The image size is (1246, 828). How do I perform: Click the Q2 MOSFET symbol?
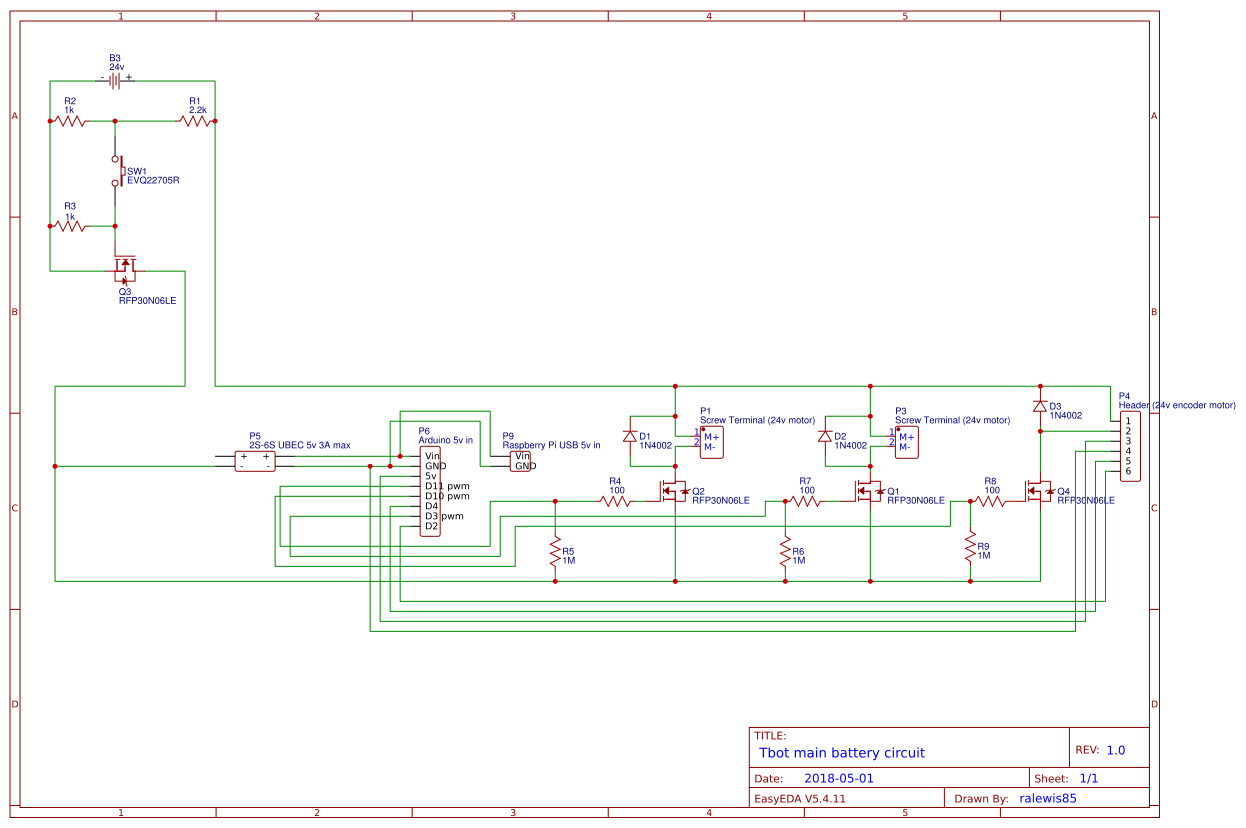[x=672, y=491]
